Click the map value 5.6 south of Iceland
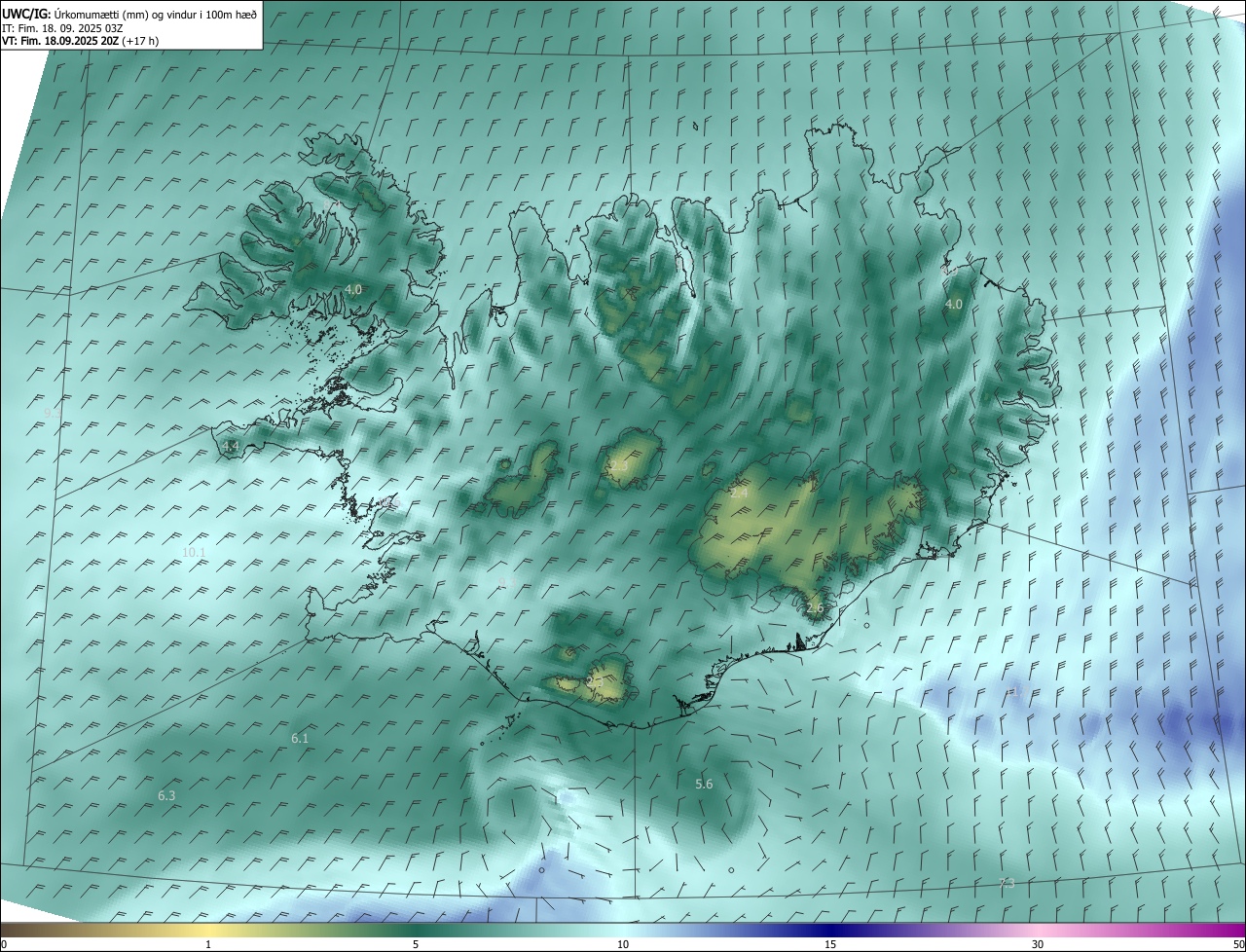1246x952 pixels. [704, 784]
